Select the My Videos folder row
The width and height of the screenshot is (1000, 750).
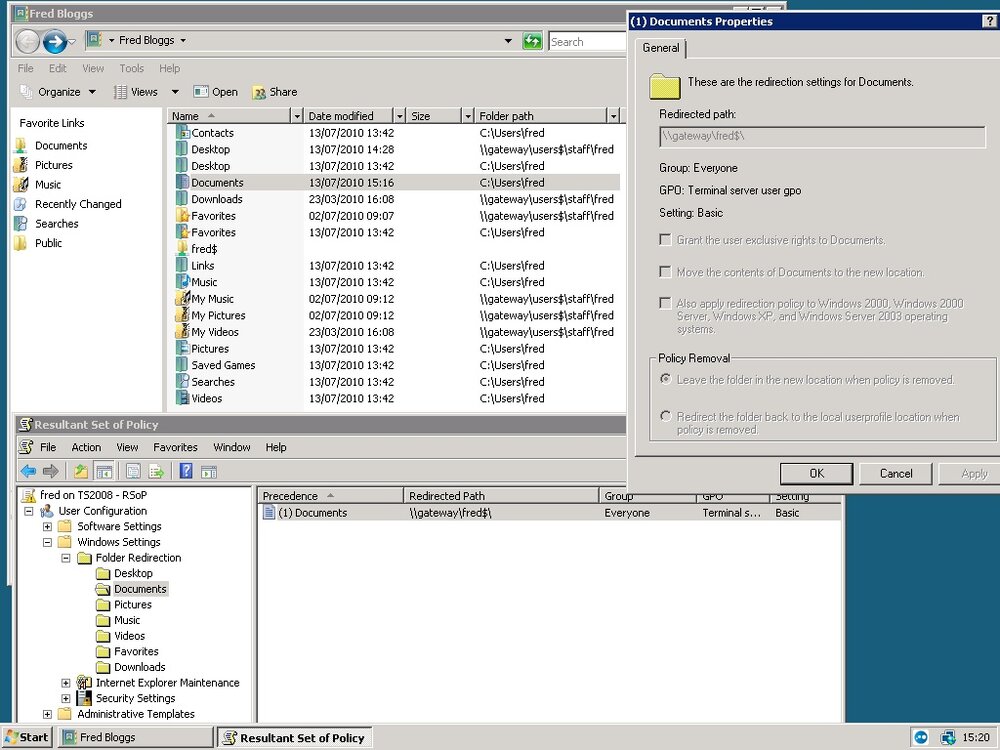tap(397, 332)
